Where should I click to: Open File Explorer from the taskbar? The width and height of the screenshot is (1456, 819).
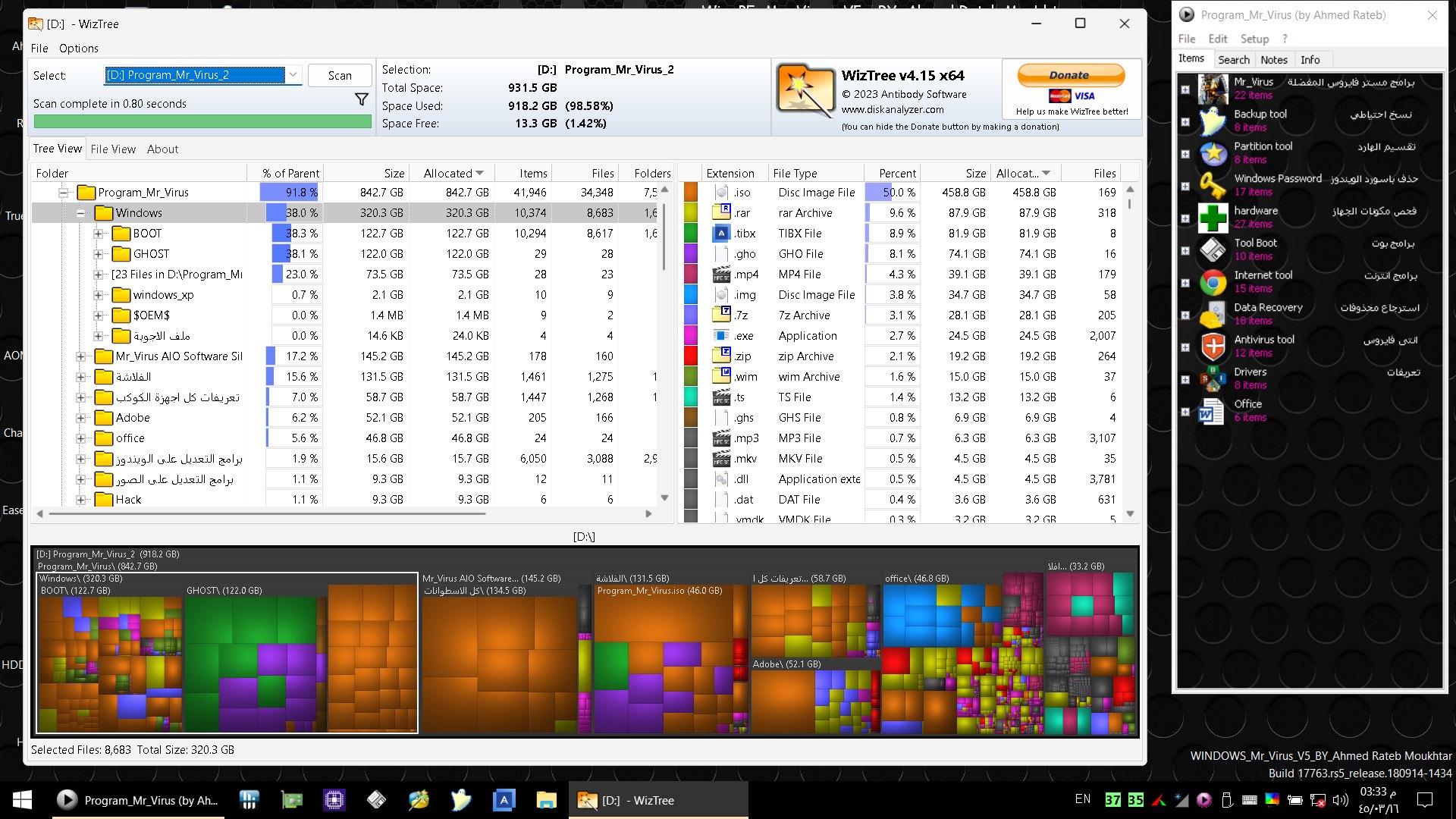tap(545, 800)
